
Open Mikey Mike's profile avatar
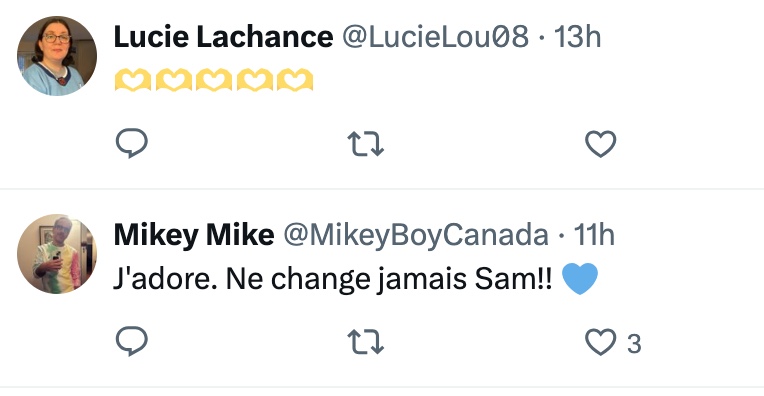(57, 254)
